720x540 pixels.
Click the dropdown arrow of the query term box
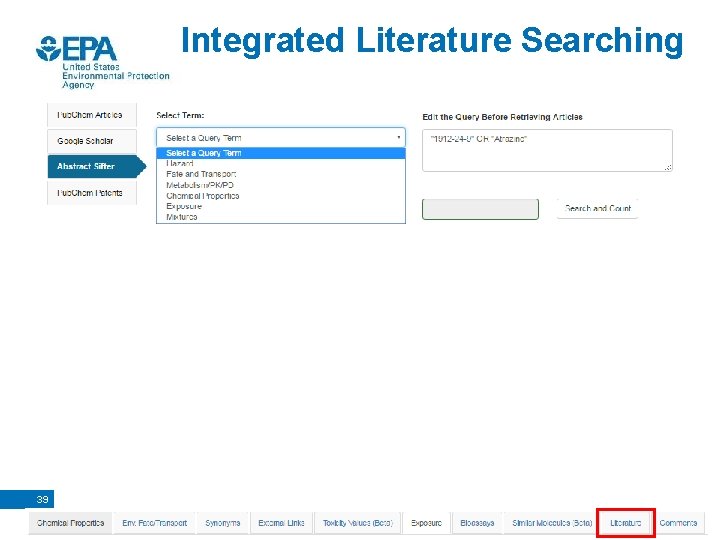click(x=398, y=138)
